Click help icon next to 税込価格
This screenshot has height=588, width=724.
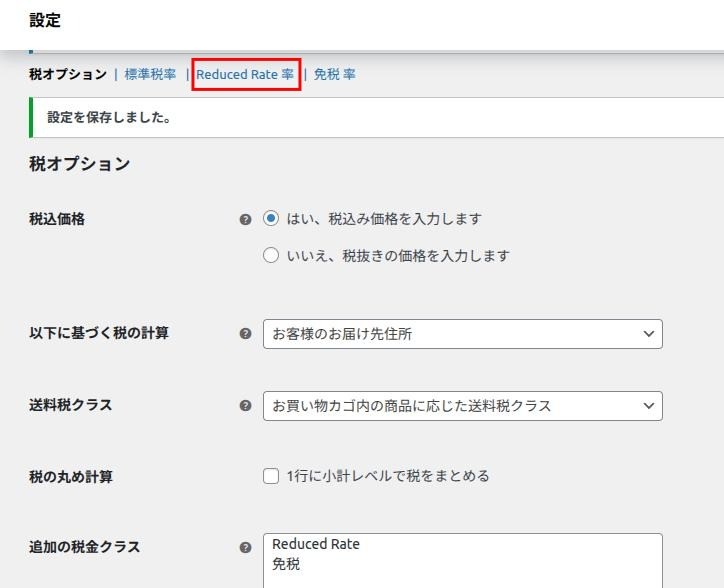(x=245, y=219)
